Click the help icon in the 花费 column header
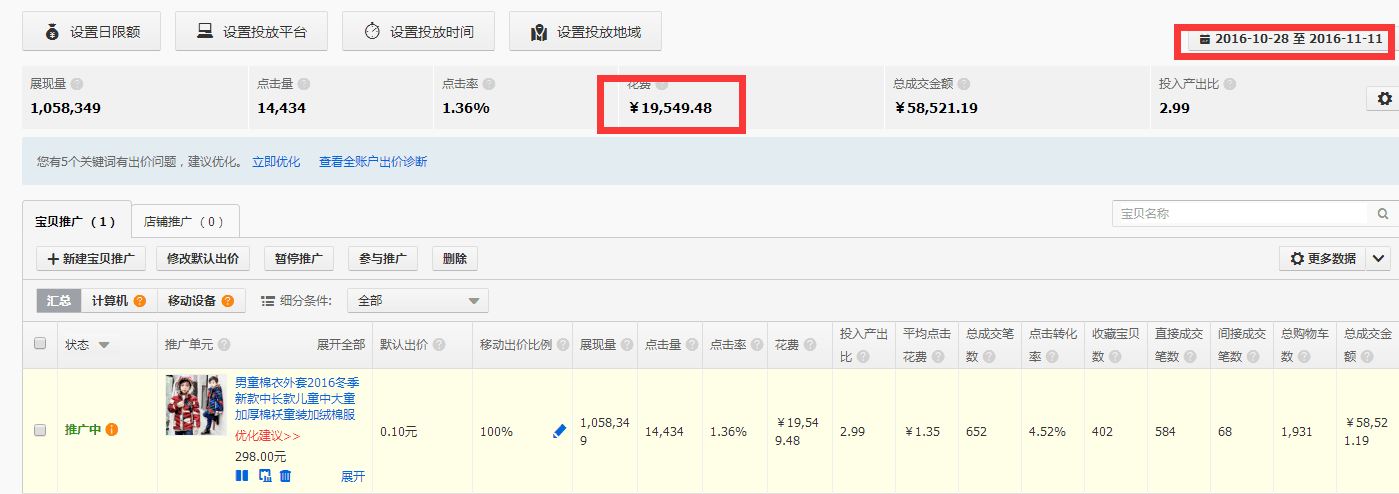Image resolution: width=1399 pixels, height=494 pixels. click(x=811, y=345)
